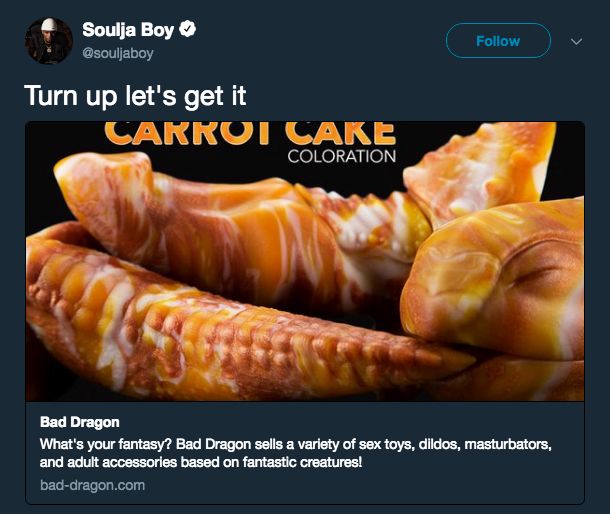Click the 'Boy' word in the display name
The image size is (610, 514).
pyautogui.click(x=157, y=30)
